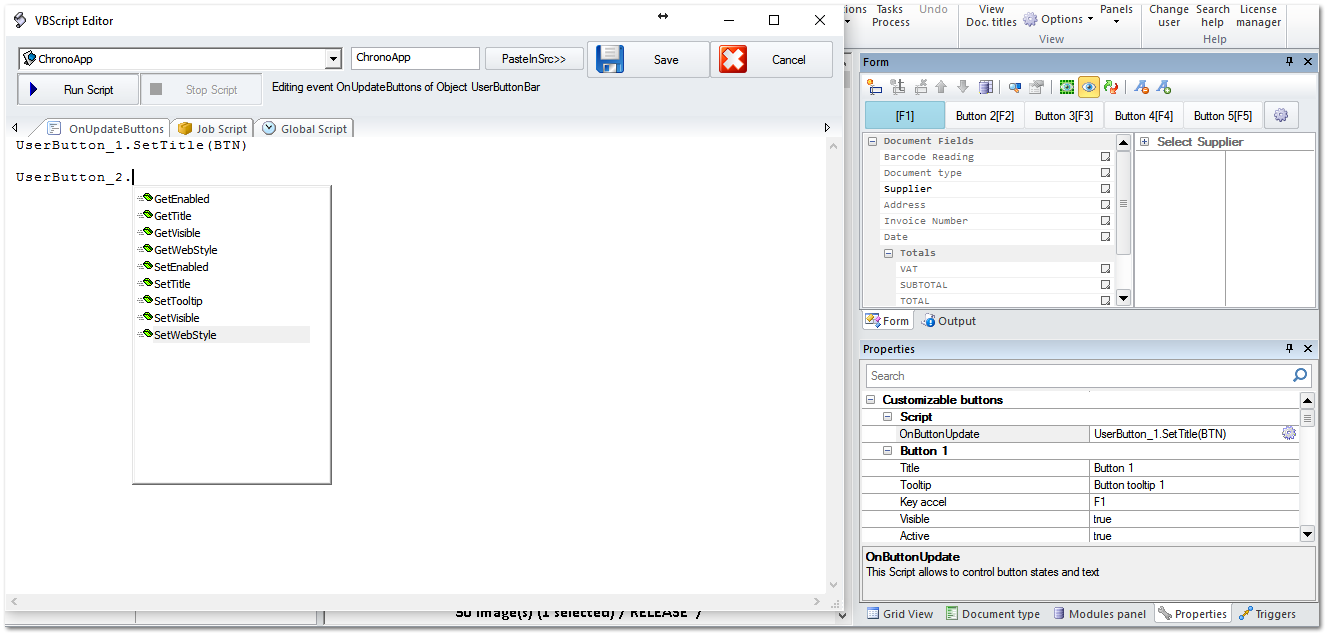Click the gear icon on the OnButtonUpdate row

point(1288,432)
